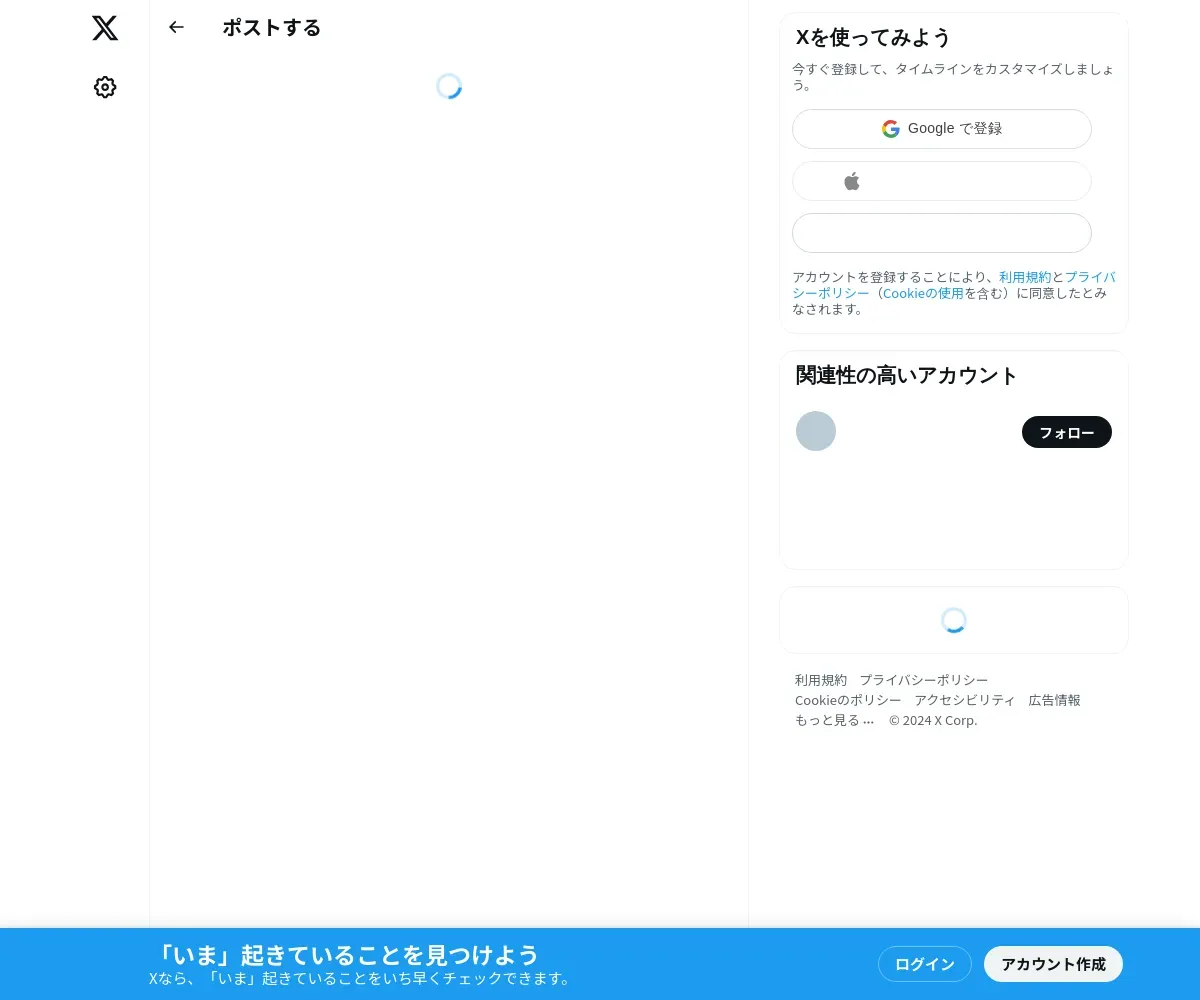Click the ポストする page heading
Image resolution: width=1200 pixels, height=1000 pixels.
[272, 28]
